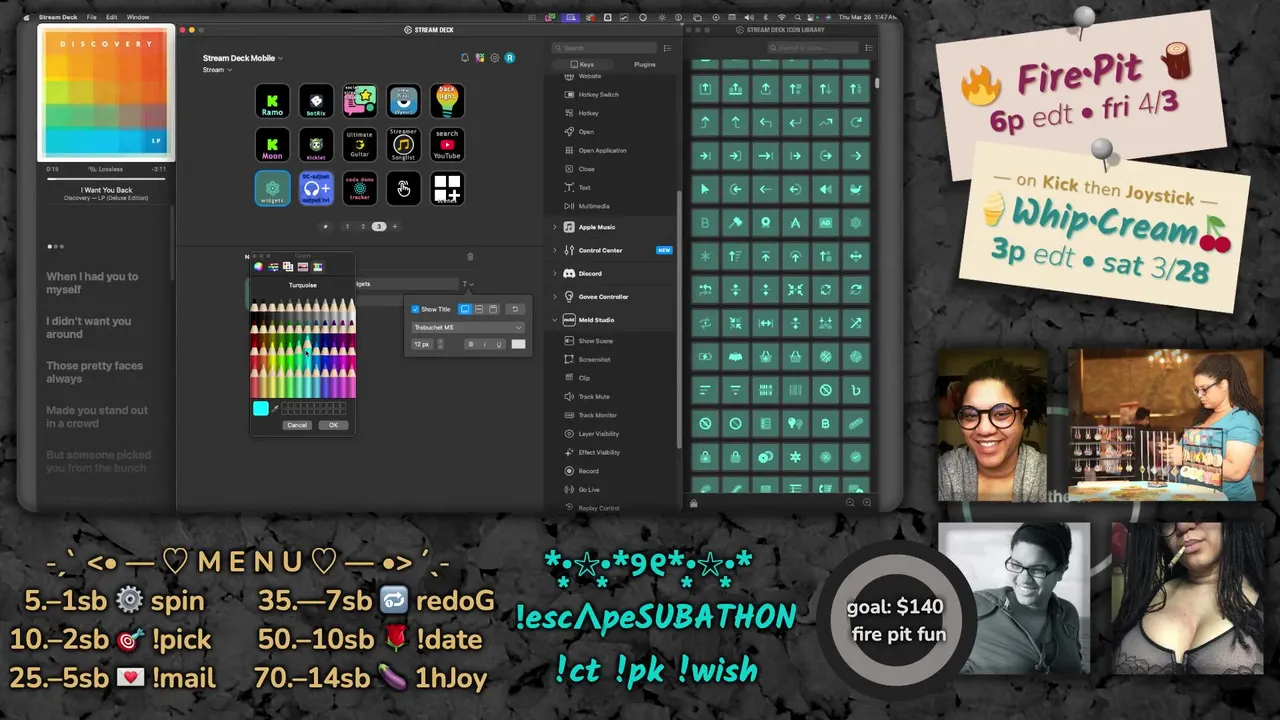Open the title T options dropdown

click(x=467, y=284)
